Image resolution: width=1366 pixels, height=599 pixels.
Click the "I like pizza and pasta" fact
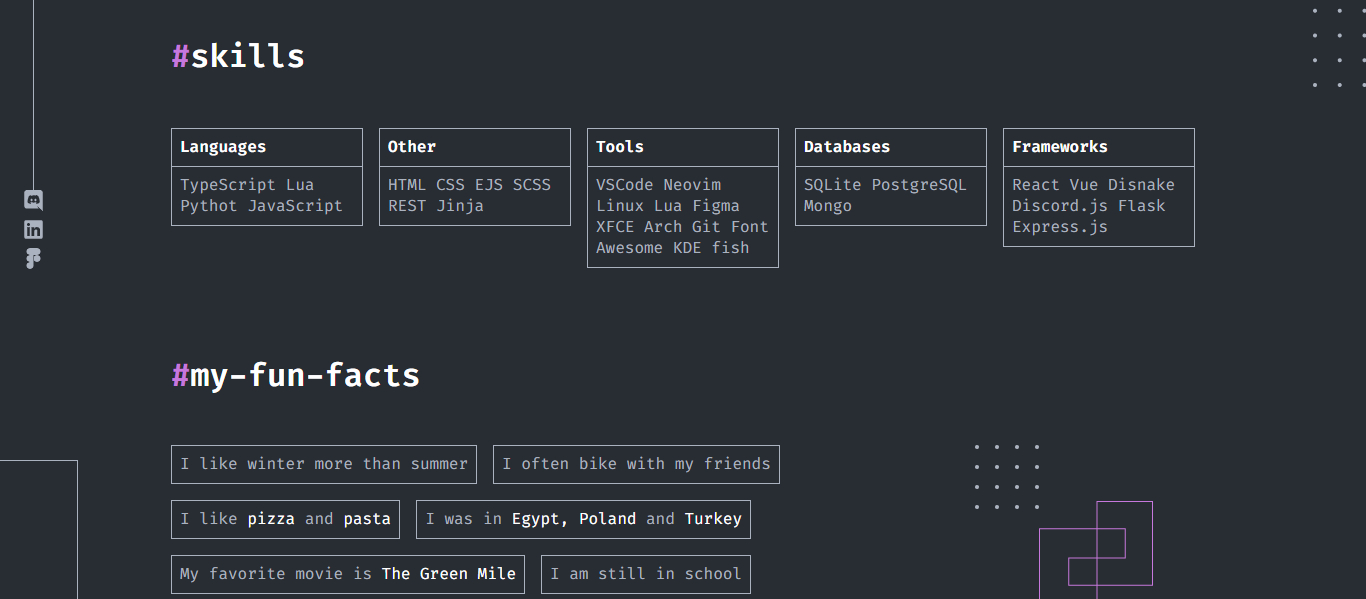(285, 519)
